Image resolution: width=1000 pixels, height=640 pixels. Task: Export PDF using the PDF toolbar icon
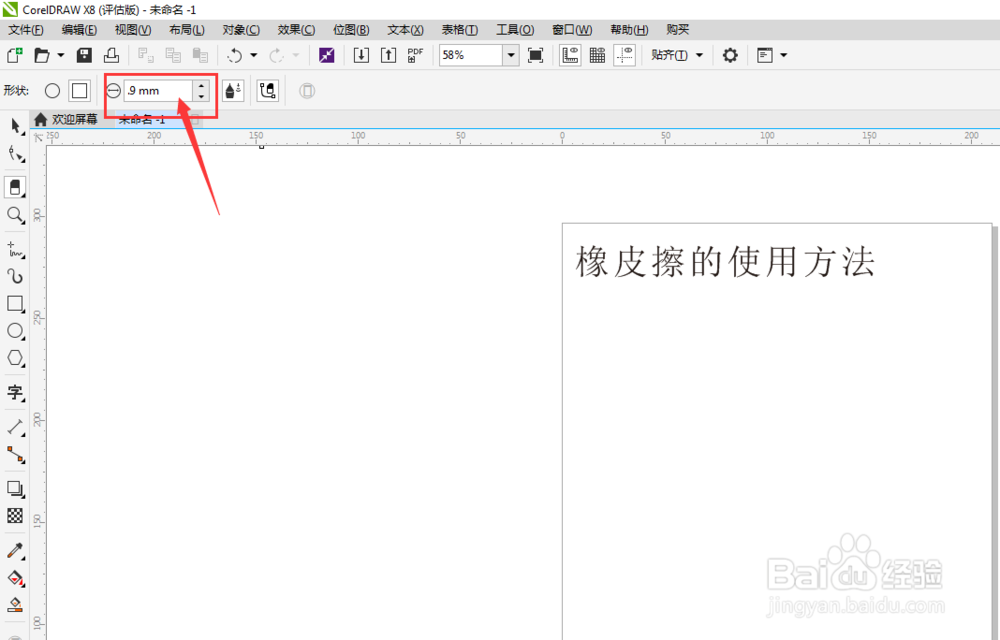415,55
